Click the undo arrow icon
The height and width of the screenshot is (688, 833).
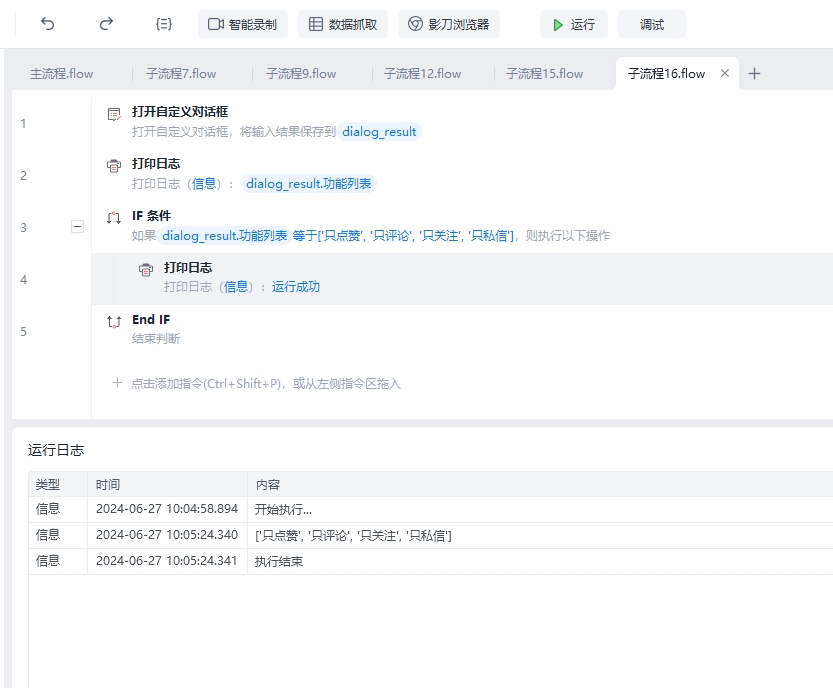47,24
